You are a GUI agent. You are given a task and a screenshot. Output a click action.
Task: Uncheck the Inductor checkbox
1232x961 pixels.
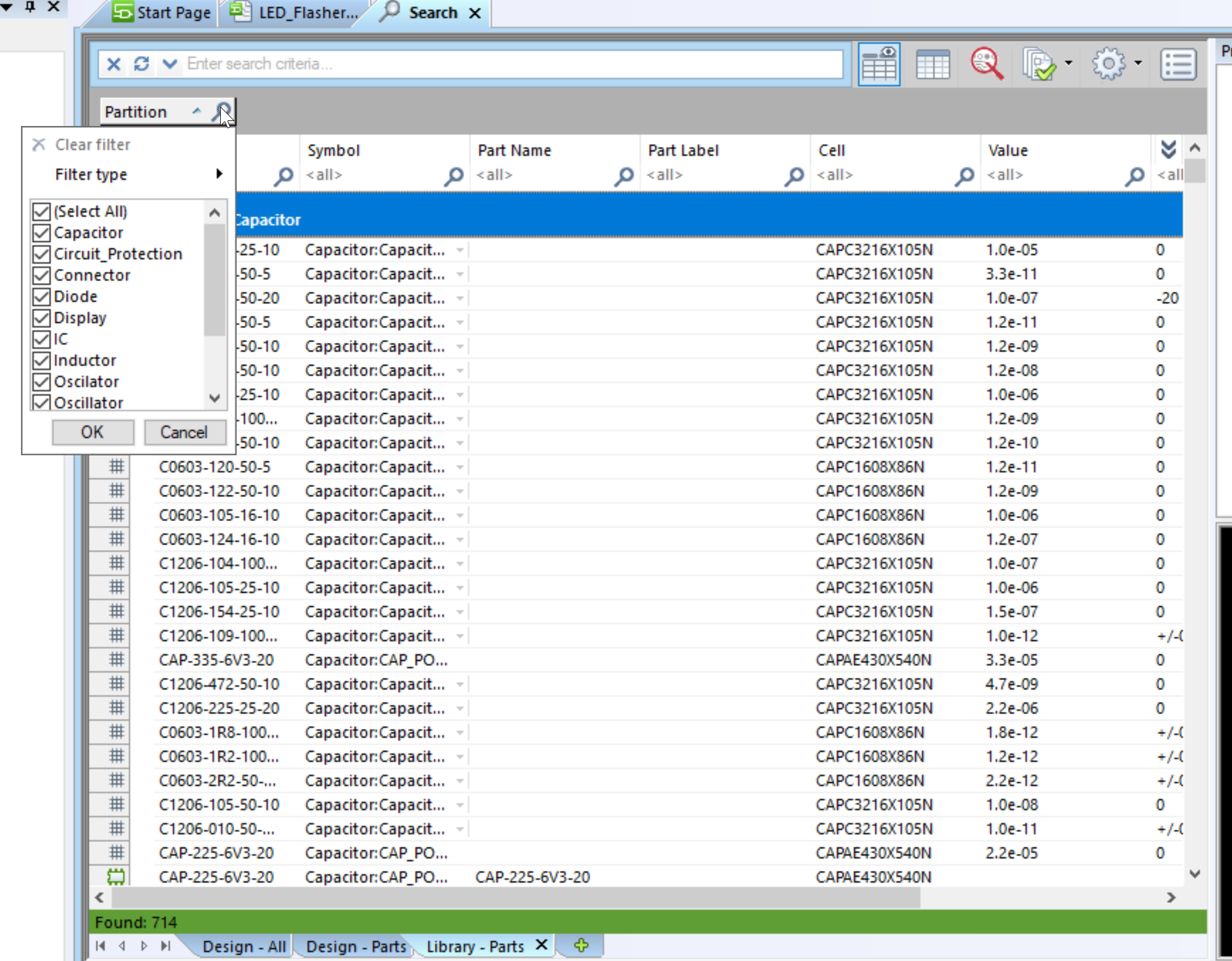[41, 360]
